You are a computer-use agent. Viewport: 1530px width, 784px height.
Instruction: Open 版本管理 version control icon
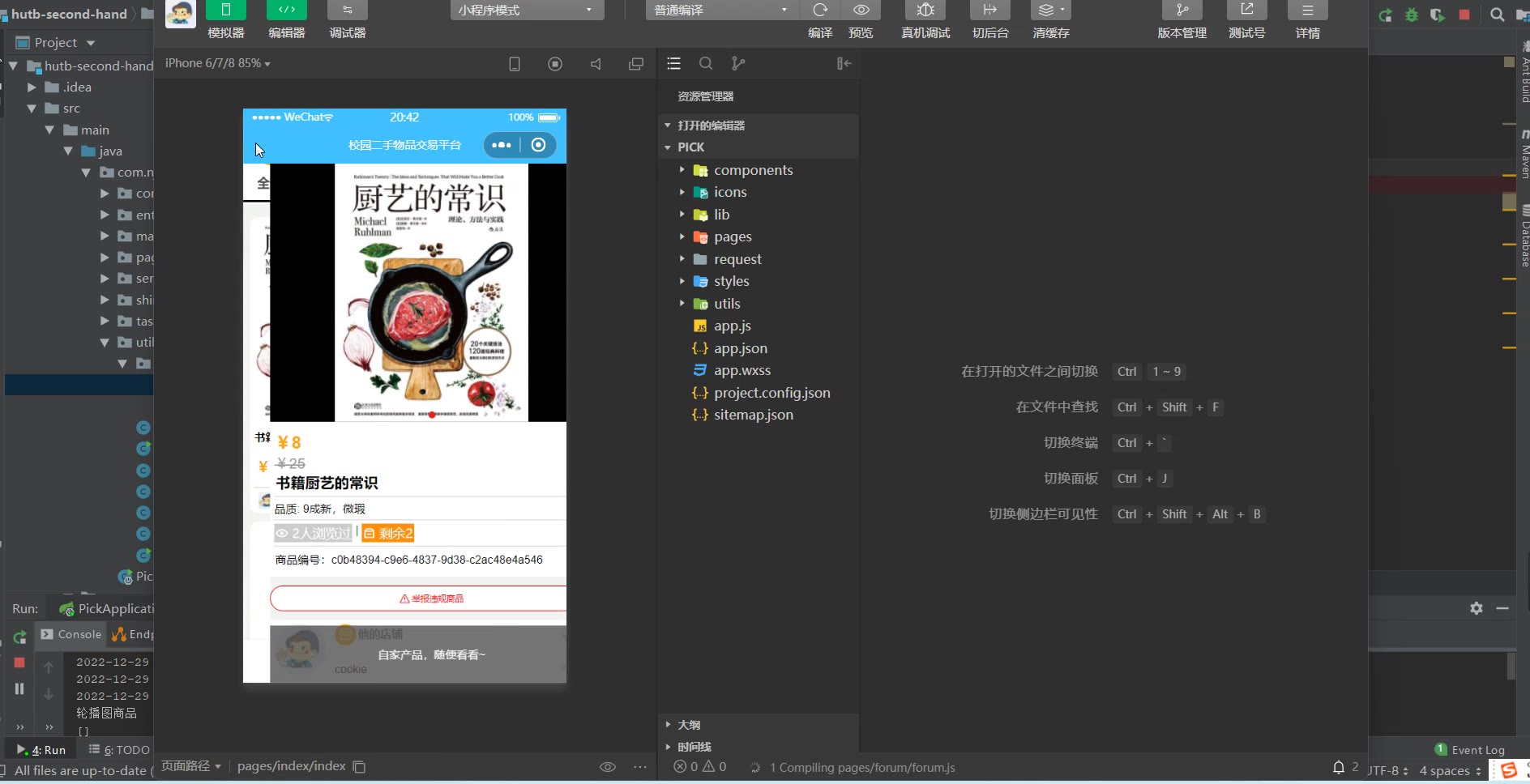click(1182, 11)
